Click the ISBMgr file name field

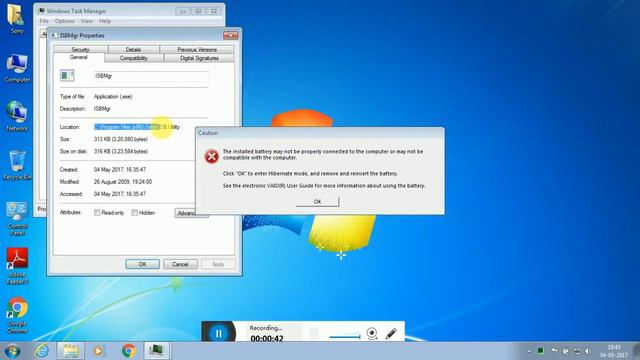tap(151, 76)
